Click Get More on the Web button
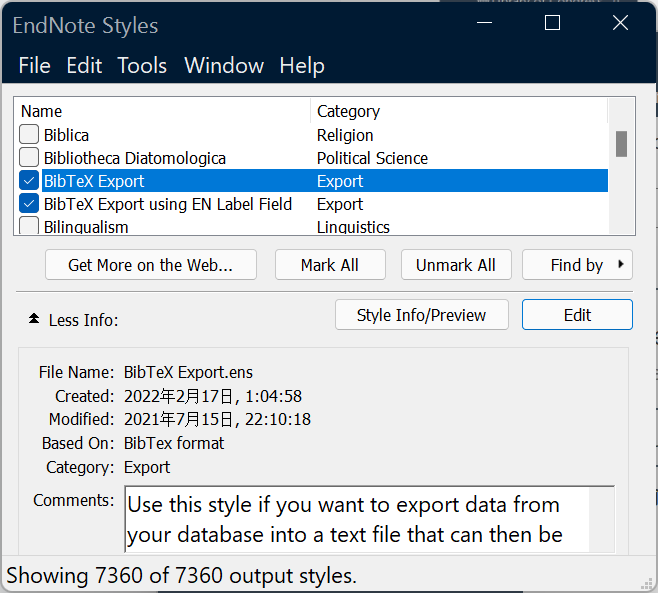 click(151, 265)
